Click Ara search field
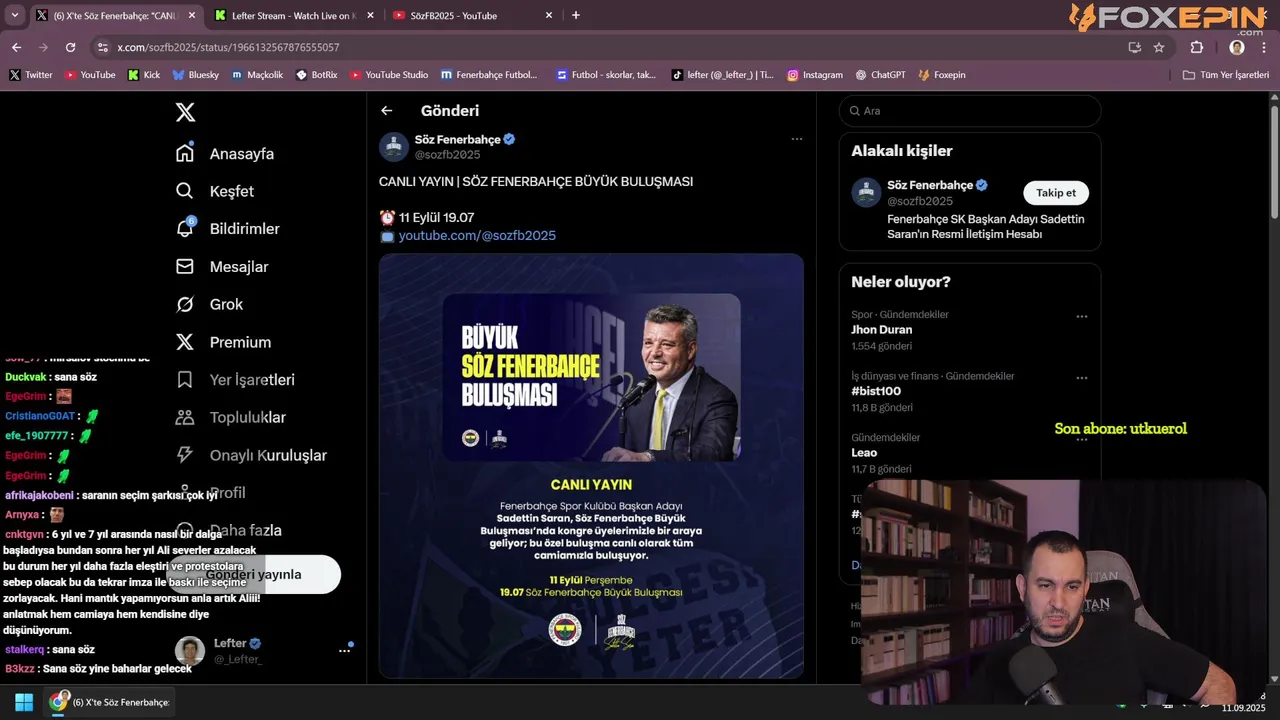1280x720 pixels. [970, 111]
